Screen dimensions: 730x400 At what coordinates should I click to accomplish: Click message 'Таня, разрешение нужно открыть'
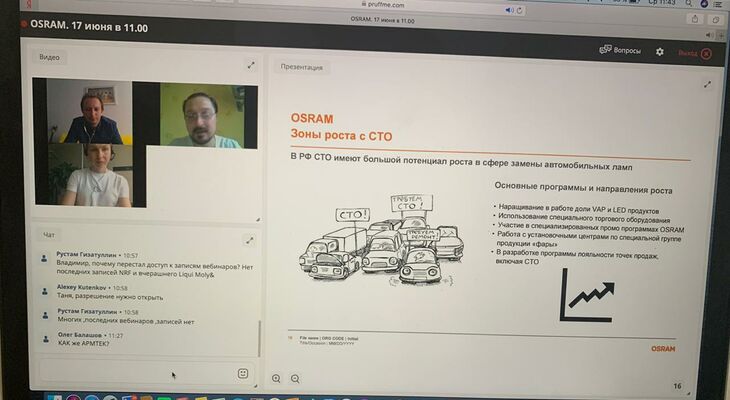point(110,296)
